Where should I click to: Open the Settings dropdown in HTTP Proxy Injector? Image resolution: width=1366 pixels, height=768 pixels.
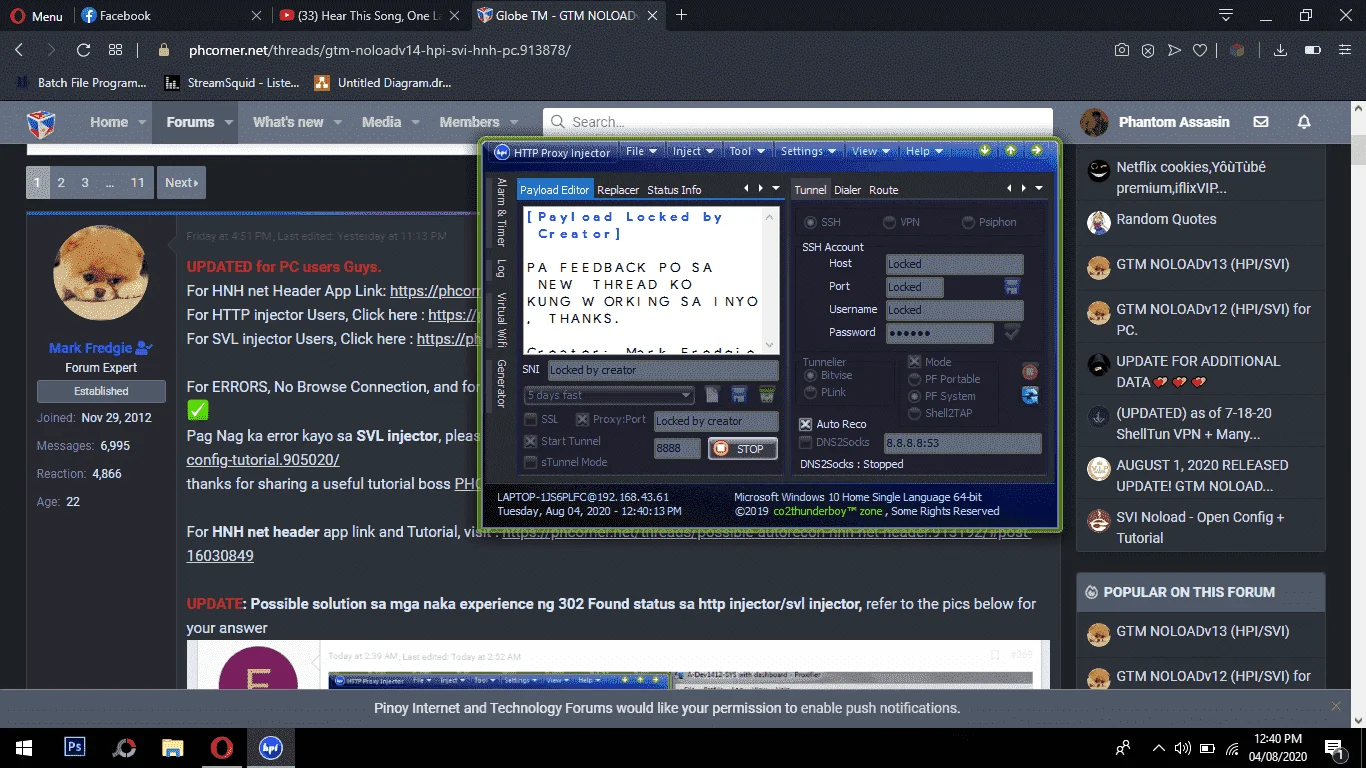[x=808, y=151]
